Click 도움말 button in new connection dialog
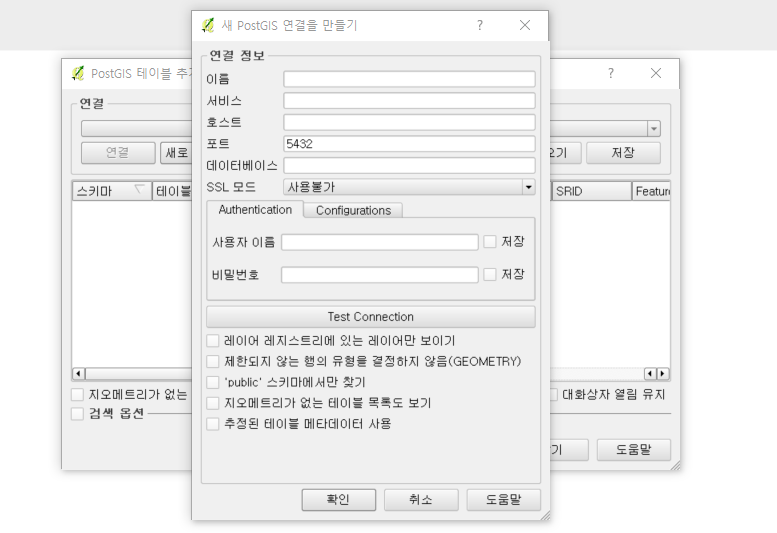Image resolution: width=777 pixels, height=533 pixels. [503, 499]
